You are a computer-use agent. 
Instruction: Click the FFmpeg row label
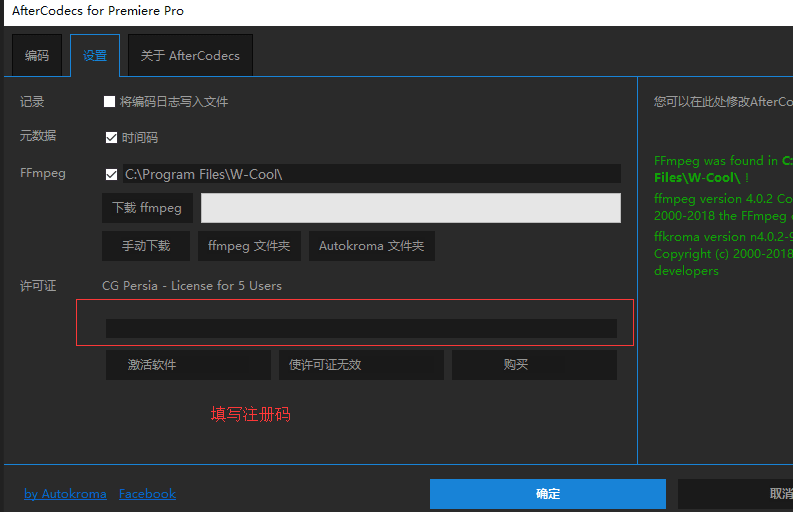(42, 173)
